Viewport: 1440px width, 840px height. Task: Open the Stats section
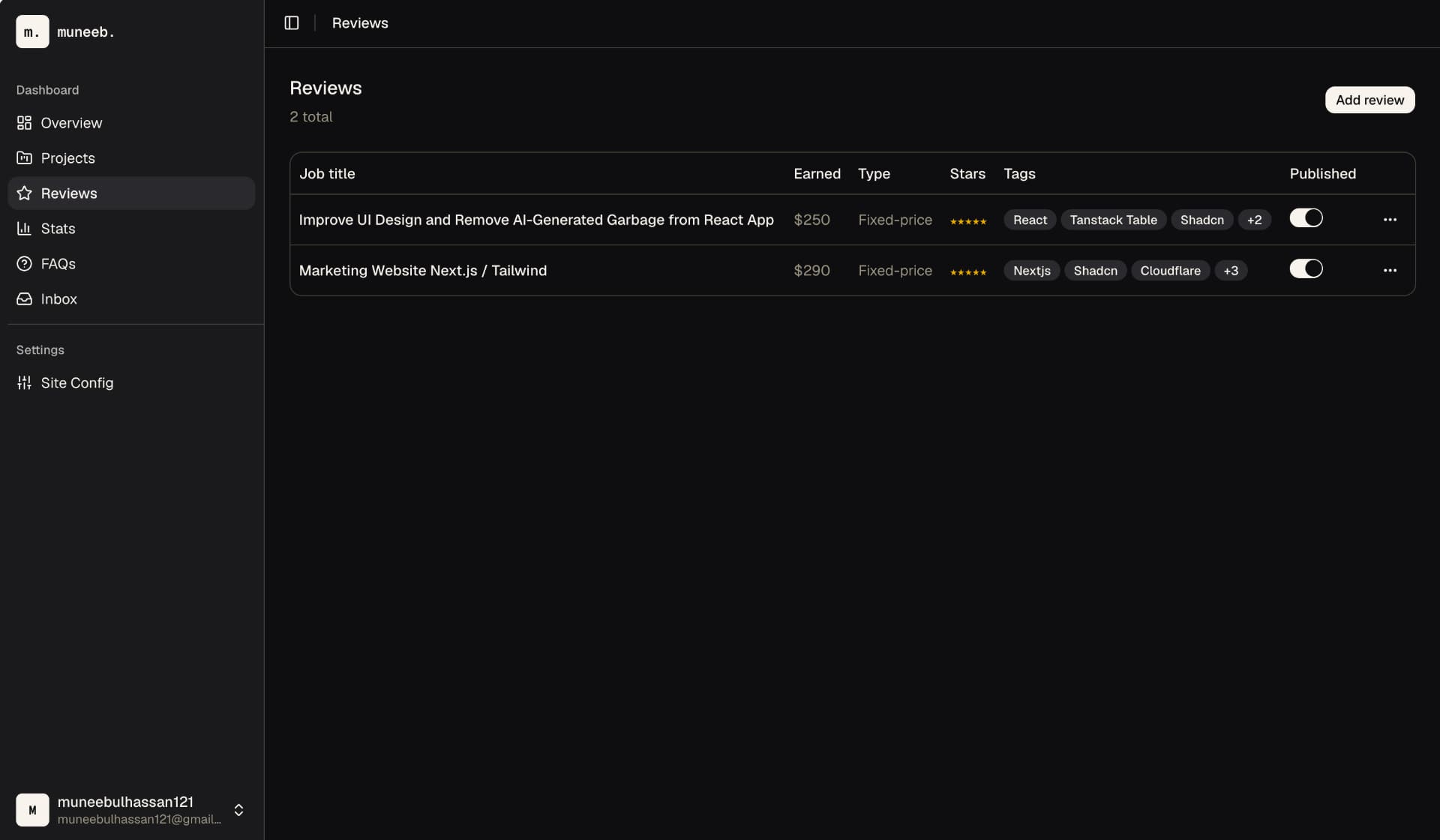pos(131,229)
